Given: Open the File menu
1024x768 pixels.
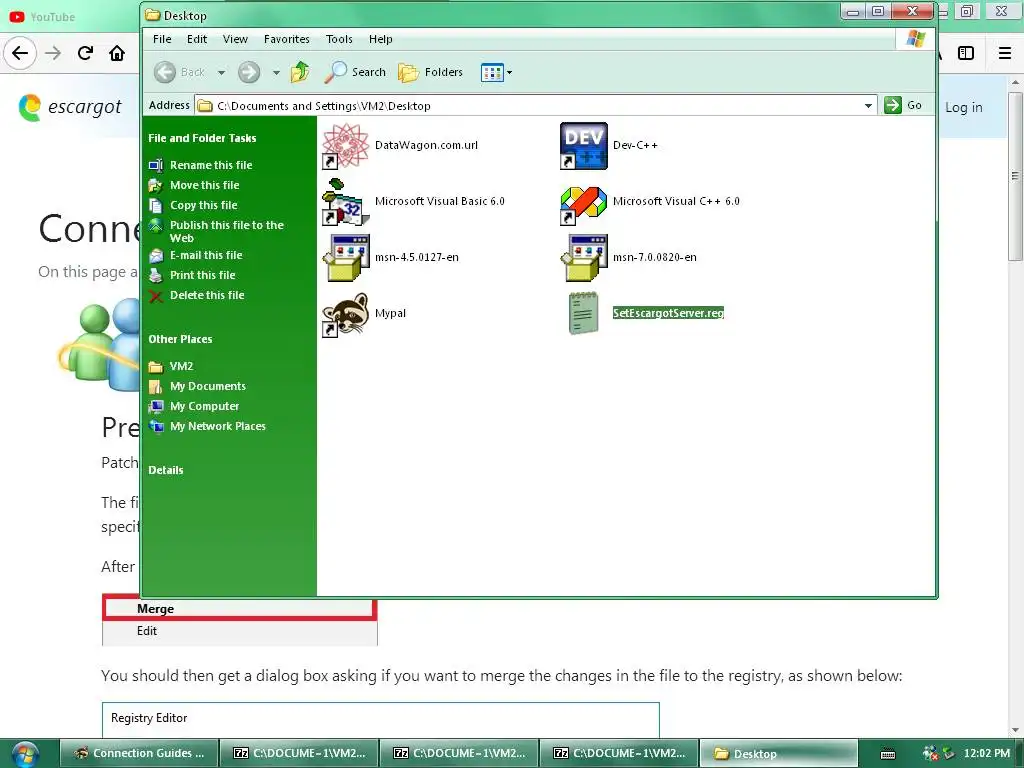Looking at the screenshot, I should coord(162,39).
